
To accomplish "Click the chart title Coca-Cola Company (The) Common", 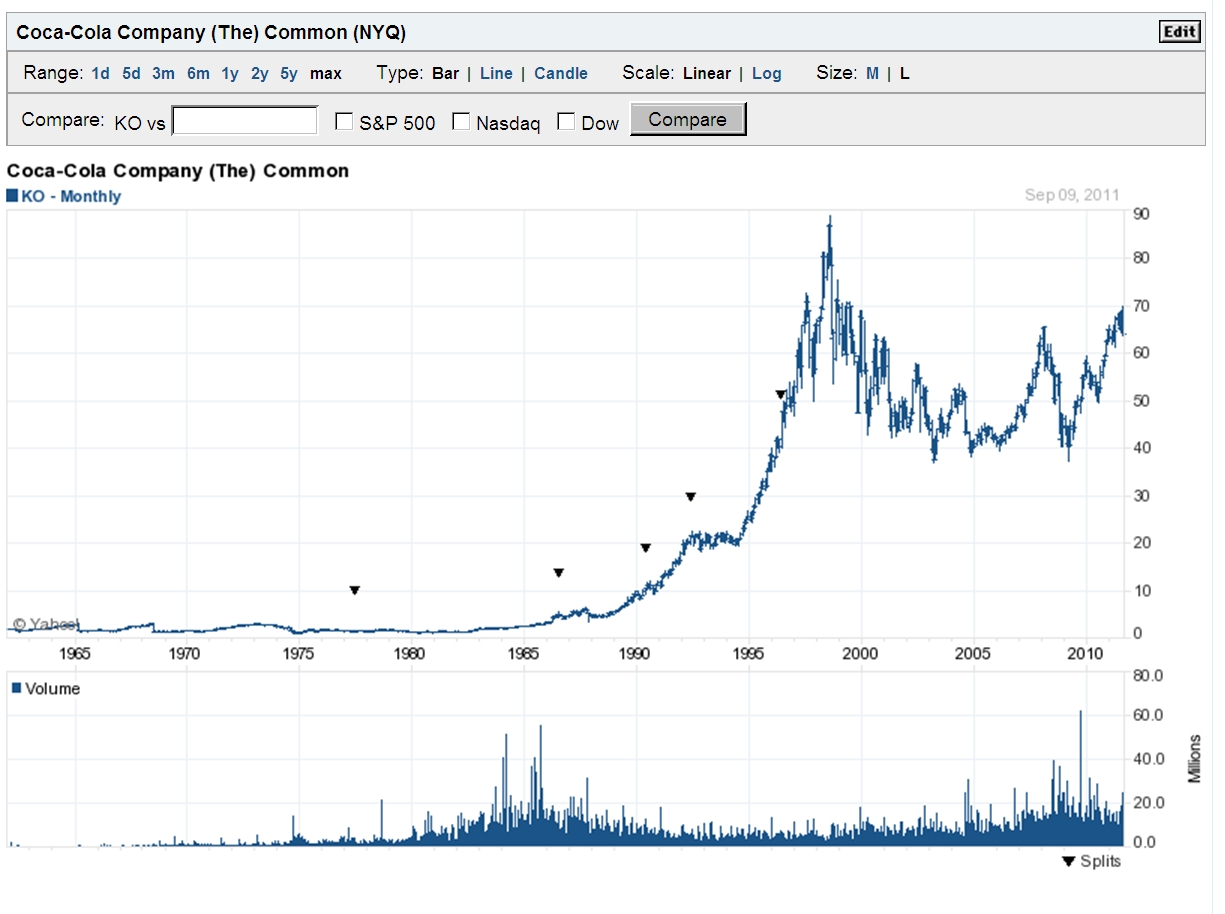I will [x=178, y=171].
